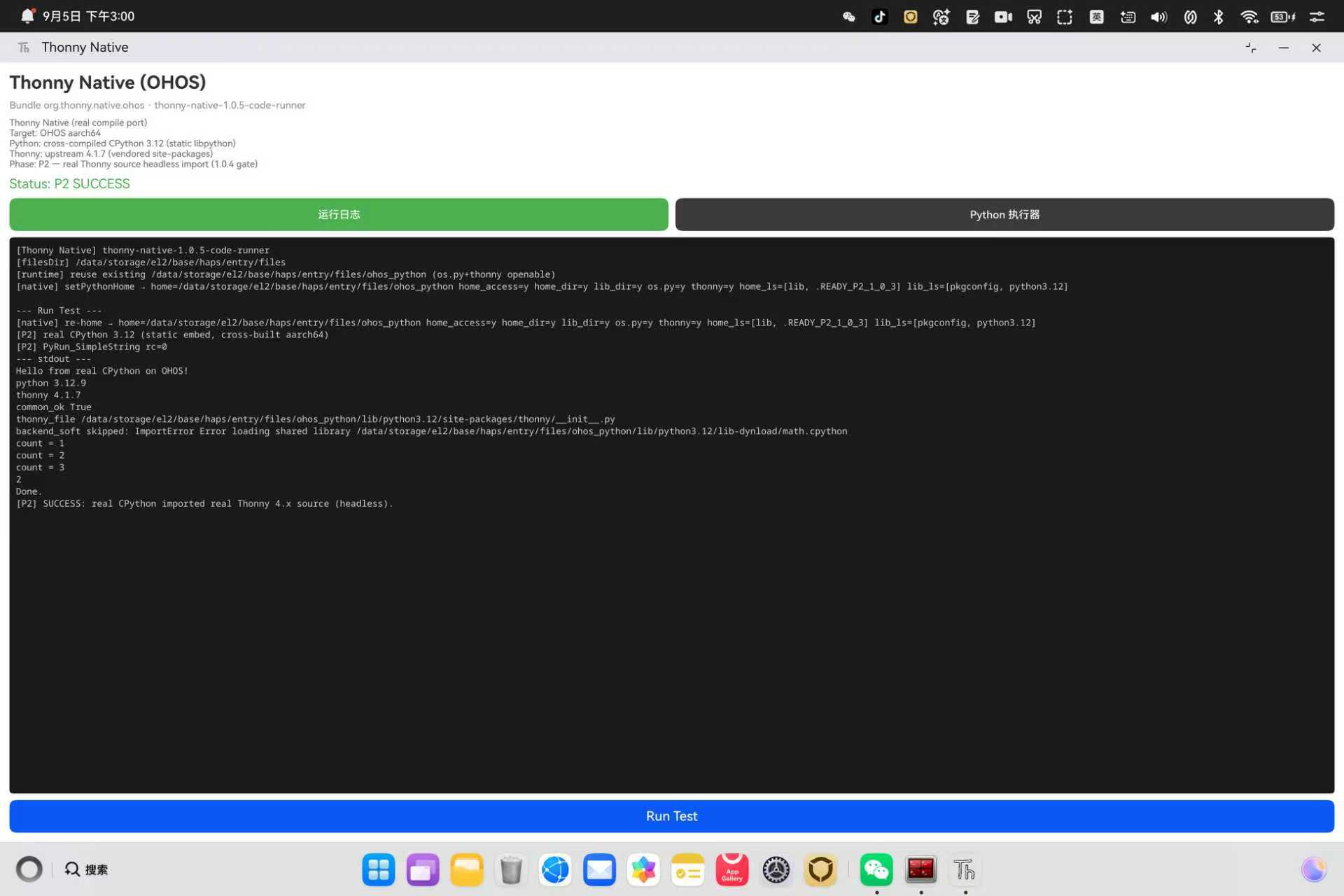1344x896 pixels.
Task: Switch to WeChat in the dock
Action: point(876,870)
